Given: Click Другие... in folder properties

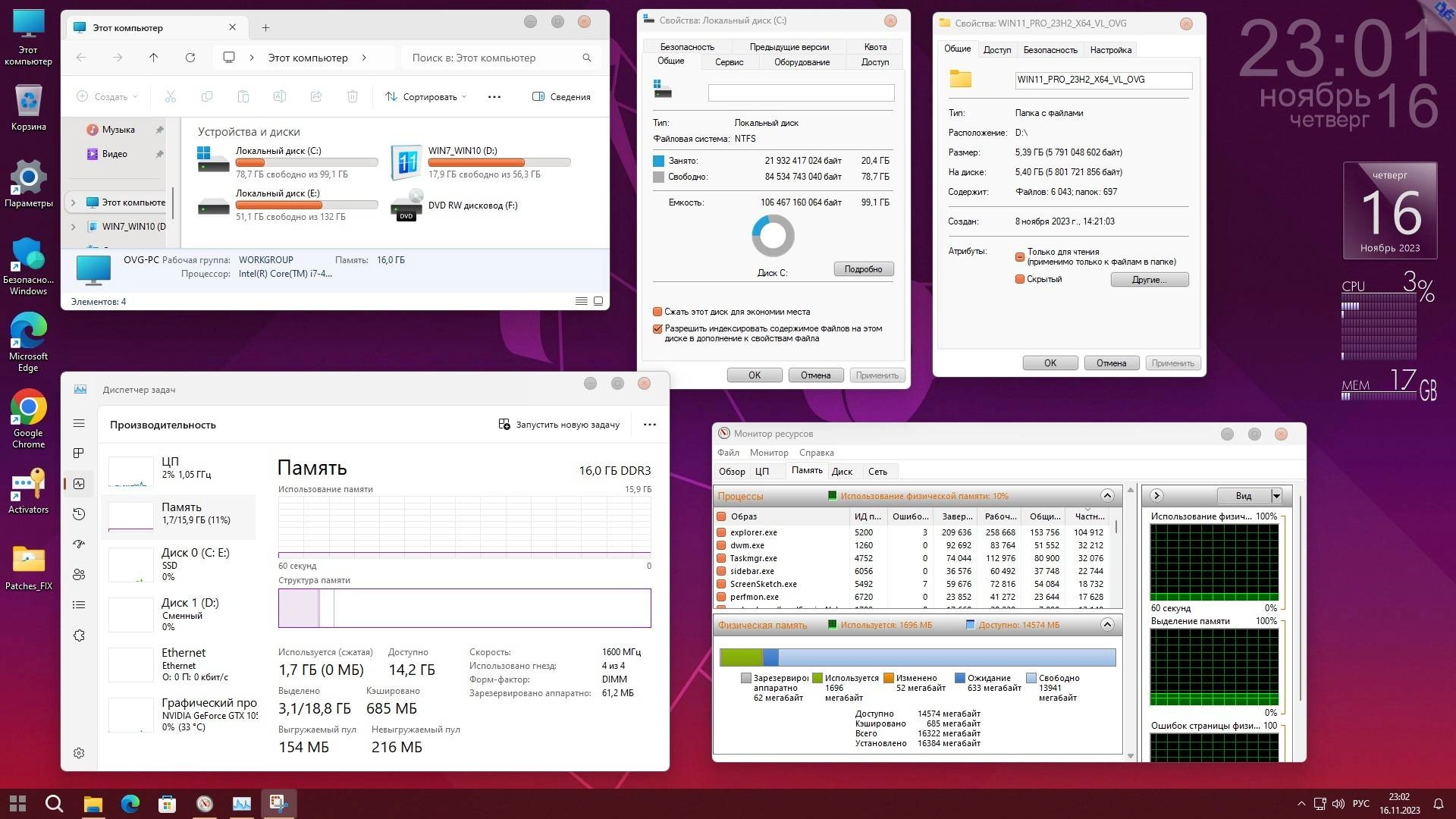Looking at the screenshot, I should coord(1149,279).
